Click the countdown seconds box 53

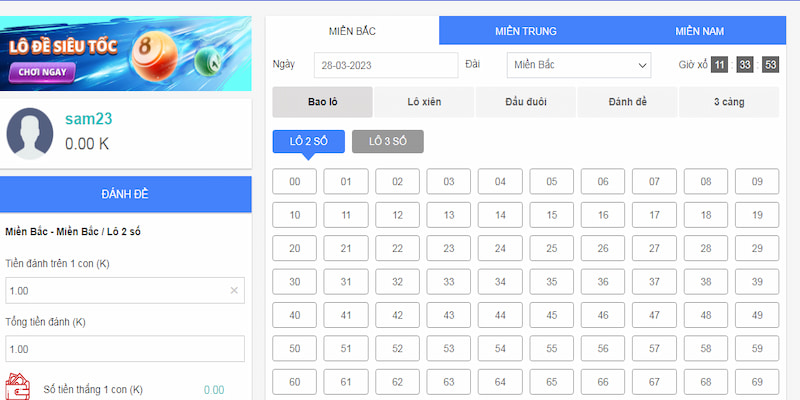click(x=770, y=65)
